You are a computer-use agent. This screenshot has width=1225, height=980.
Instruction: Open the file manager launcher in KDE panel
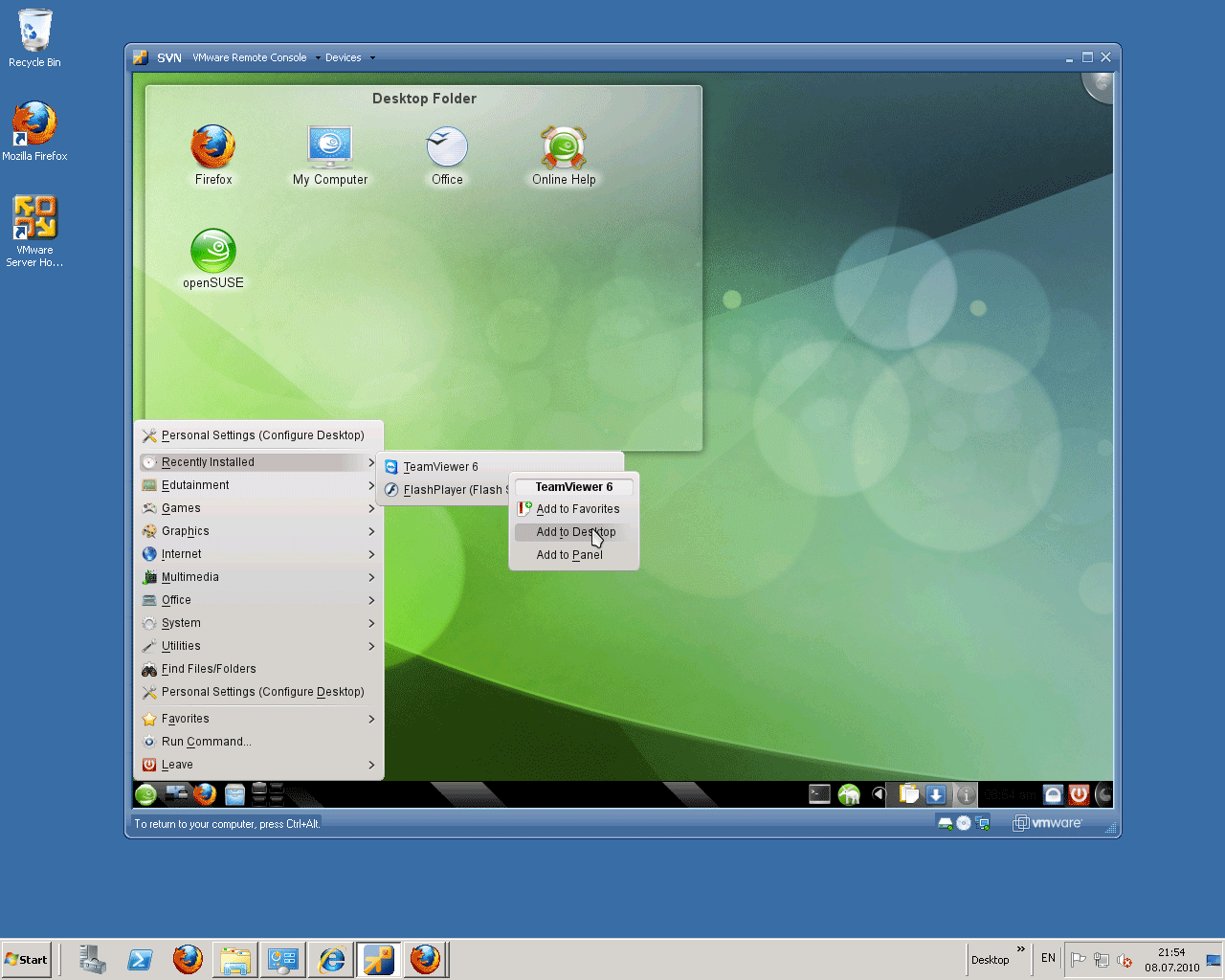(x=234, y=794)
